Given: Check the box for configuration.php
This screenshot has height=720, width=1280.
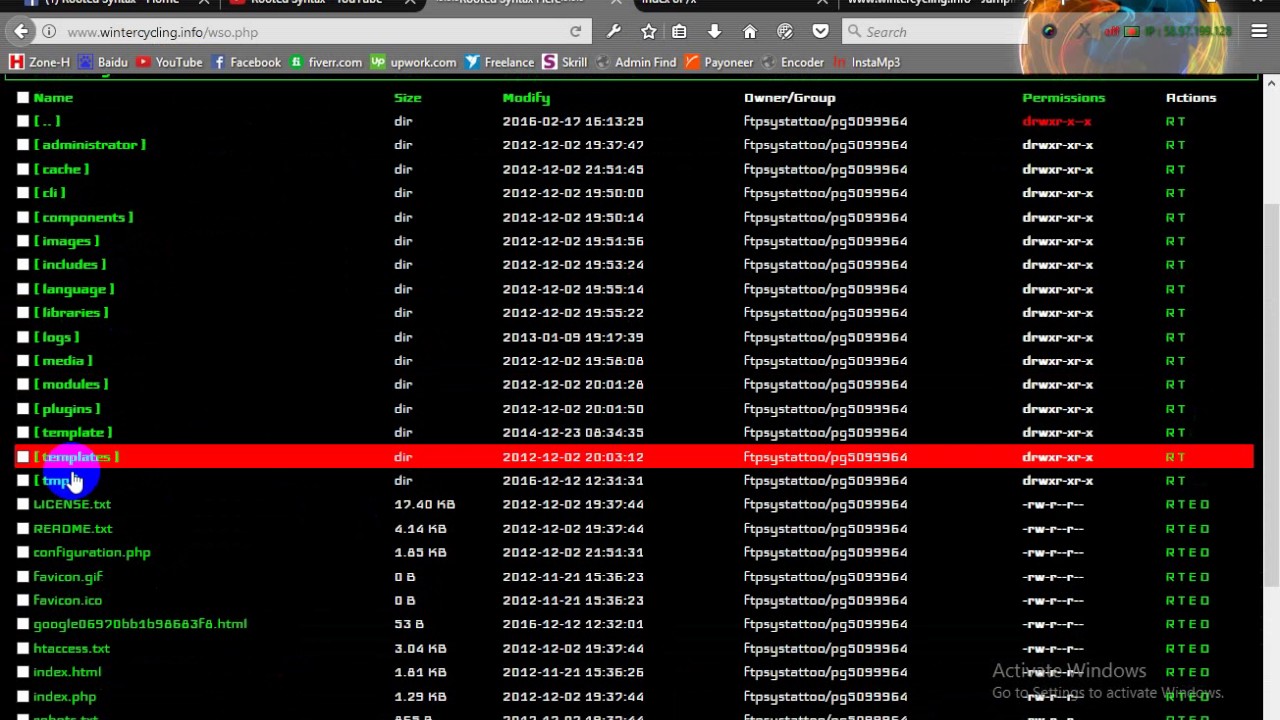Looking at the screenshot, I should [x=23, y=553].
